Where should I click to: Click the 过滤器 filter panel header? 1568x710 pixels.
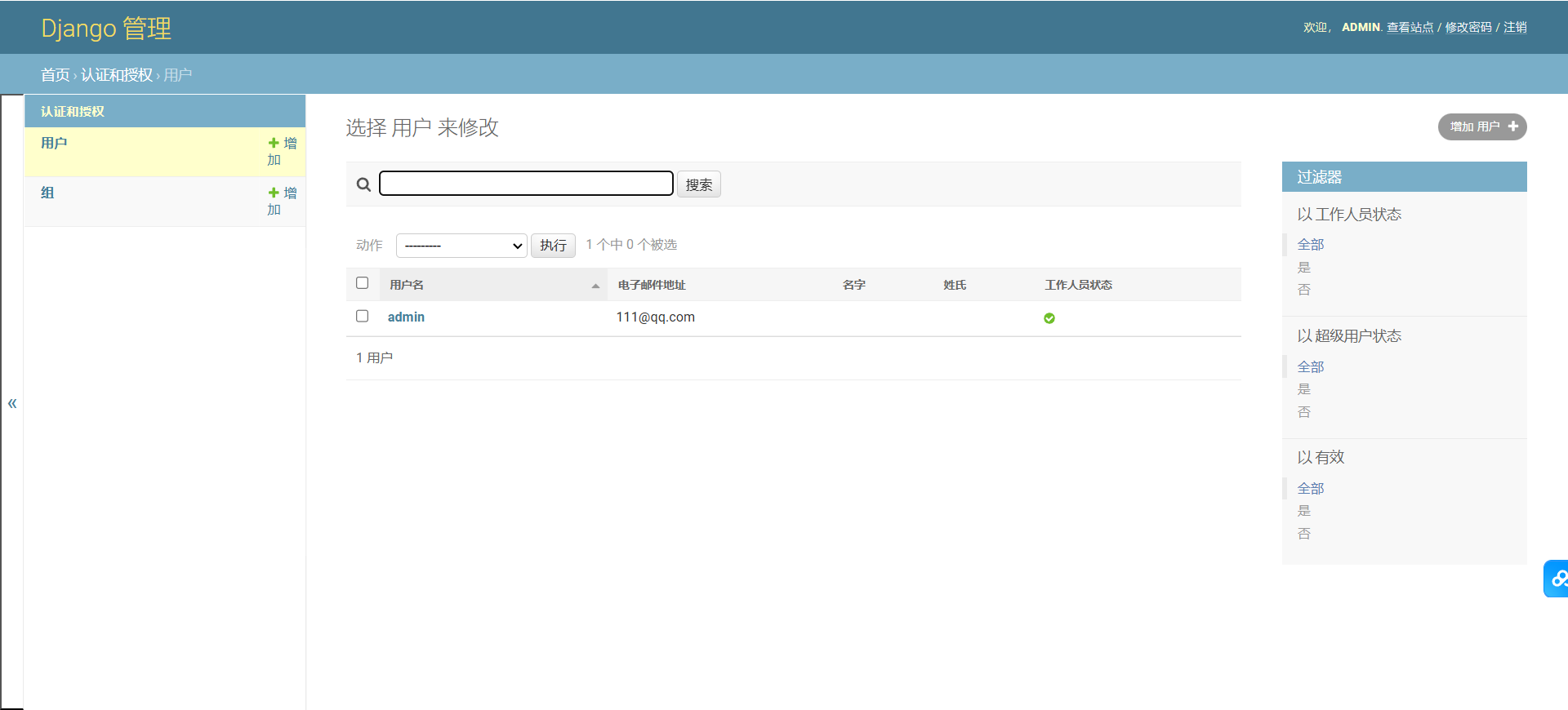[1405, 177]
